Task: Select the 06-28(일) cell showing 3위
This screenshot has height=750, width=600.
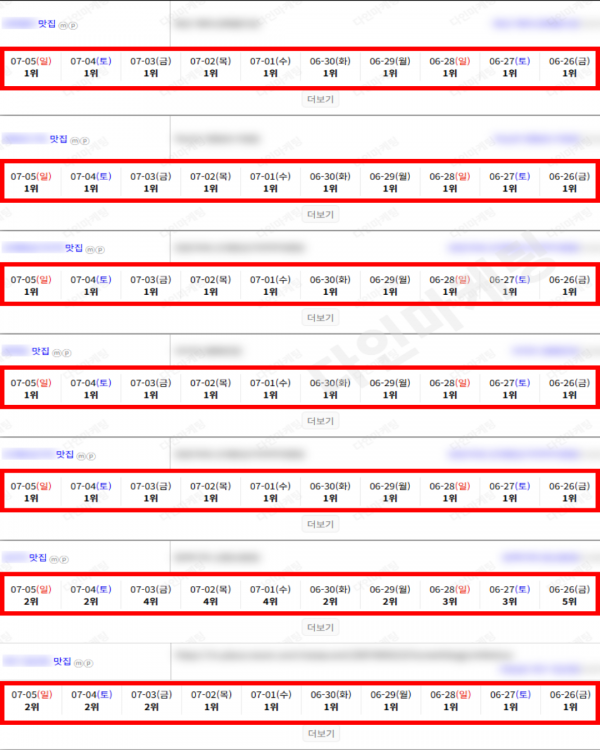Action: 450,595
